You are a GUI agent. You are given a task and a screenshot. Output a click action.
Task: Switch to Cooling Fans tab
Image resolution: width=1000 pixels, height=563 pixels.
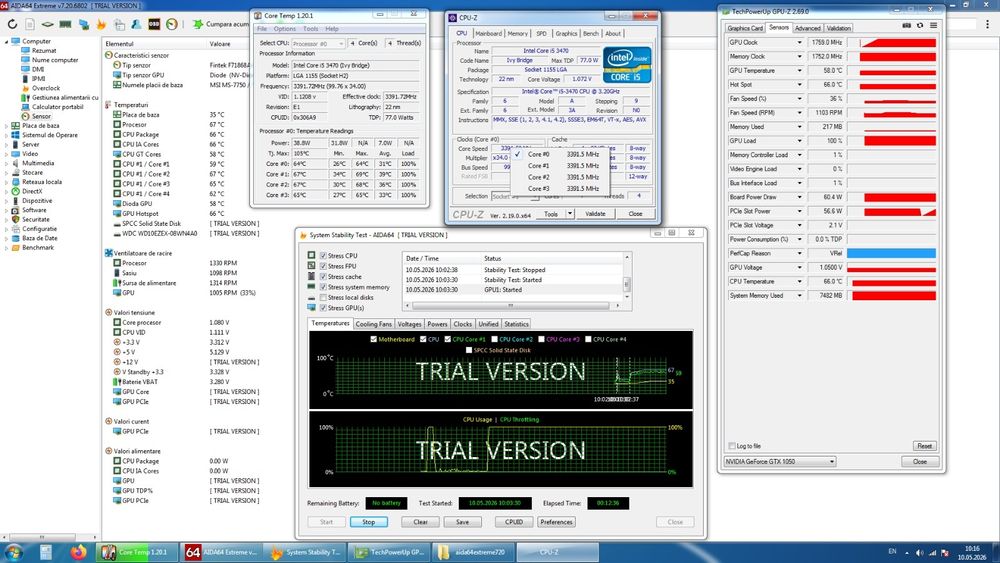[x=374, y=324]
